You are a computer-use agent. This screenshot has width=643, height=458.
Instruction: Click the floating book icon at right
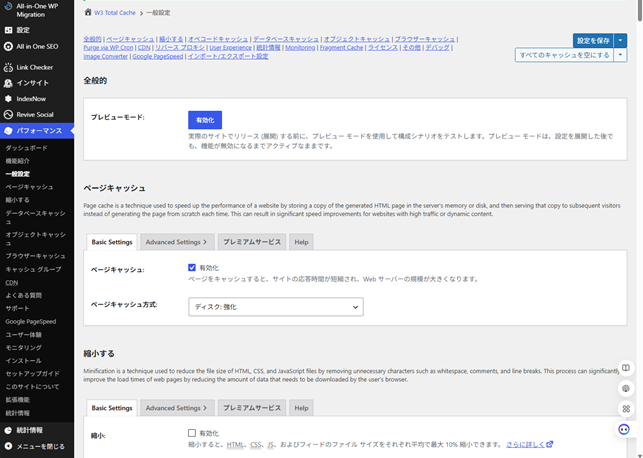tap(626, 368)
